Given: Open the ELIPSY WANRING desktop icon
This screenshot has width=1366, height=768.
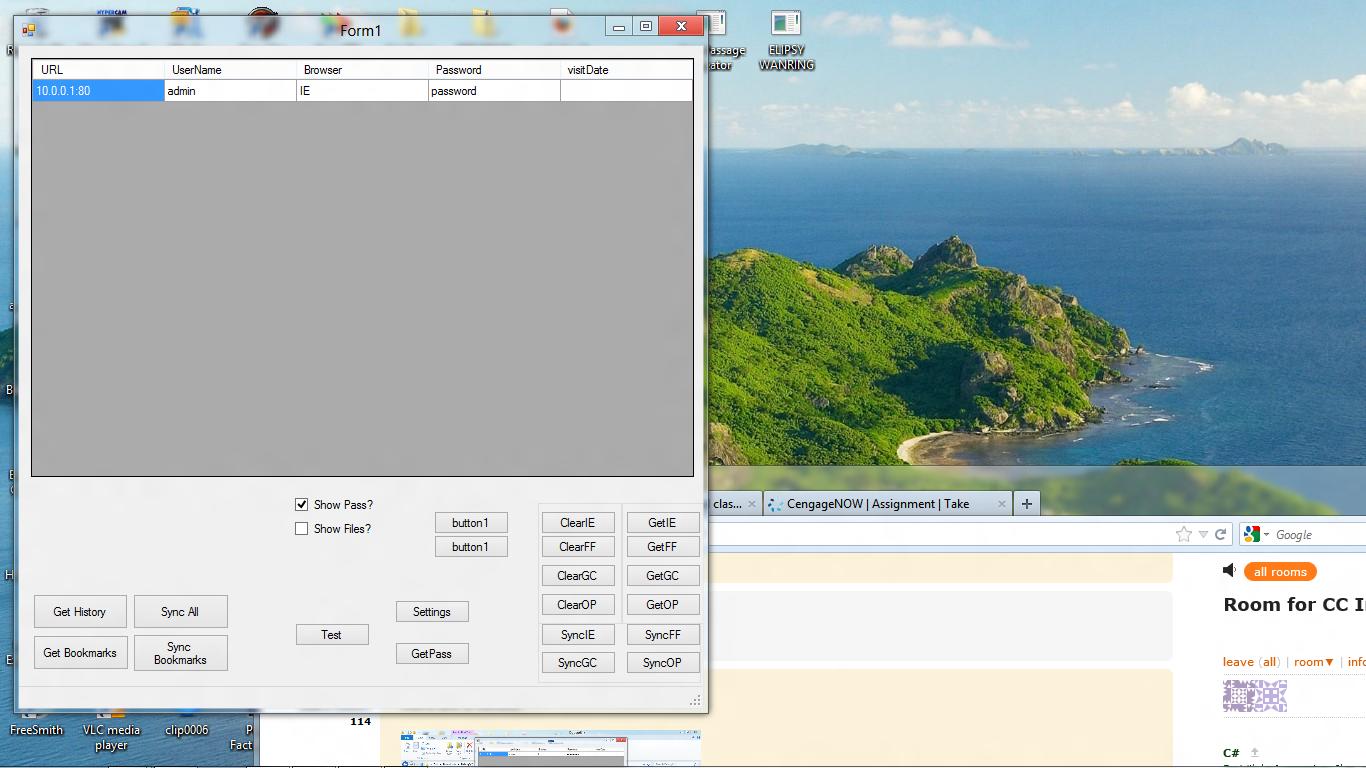Looking at the screenshot, I should point(786,40).
